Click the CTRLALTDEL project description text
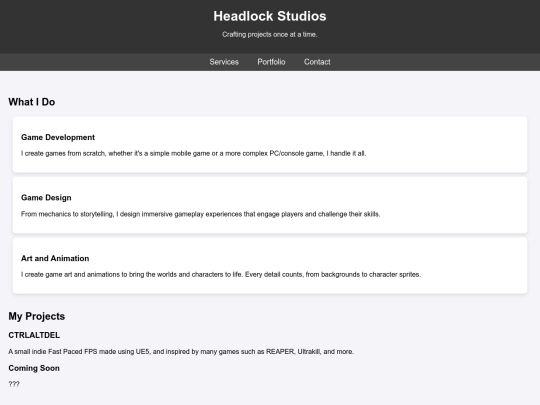540x405 pixels. [181, 352]
